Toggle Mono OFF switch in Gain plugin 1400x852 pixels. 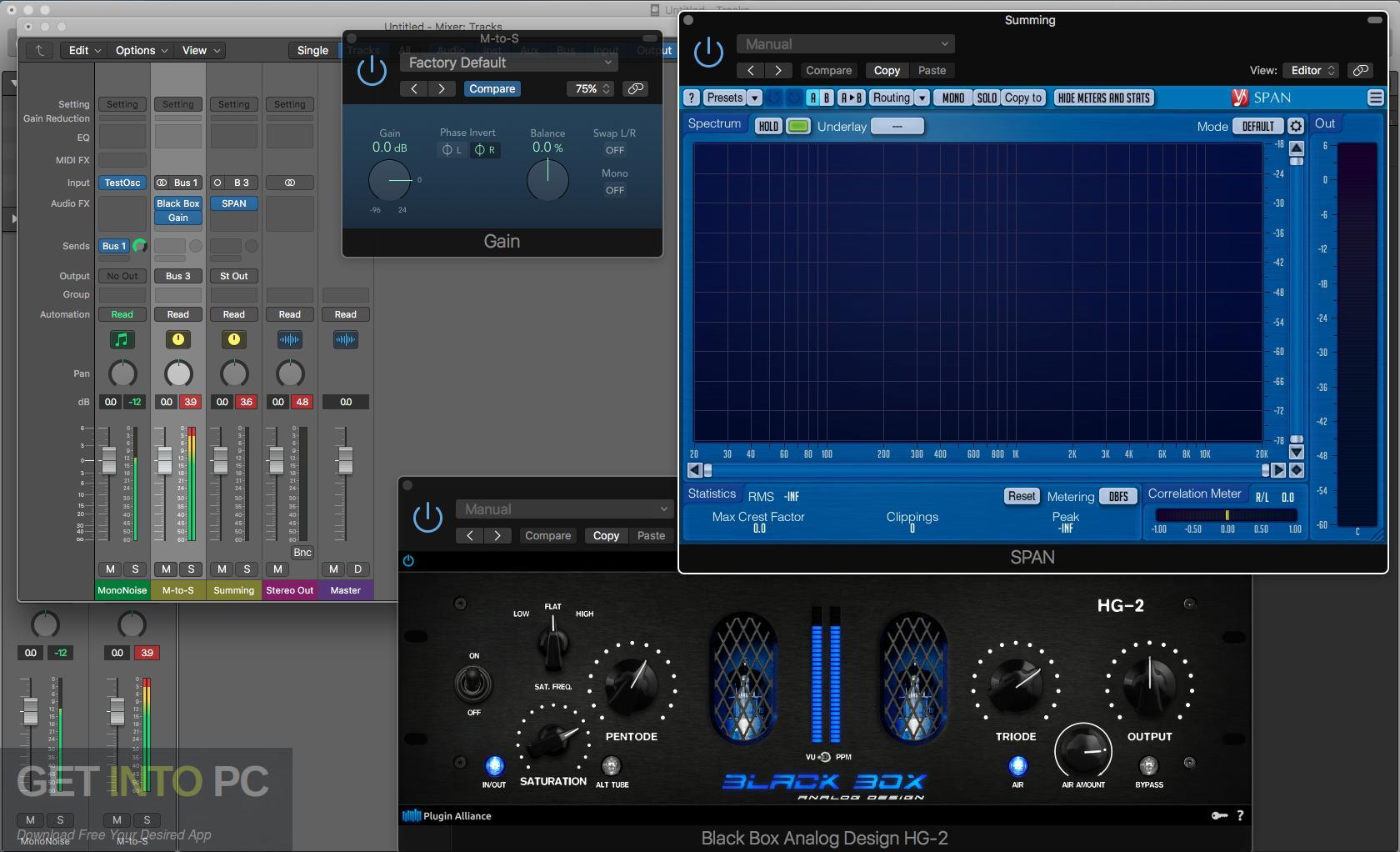click(615, 190)
